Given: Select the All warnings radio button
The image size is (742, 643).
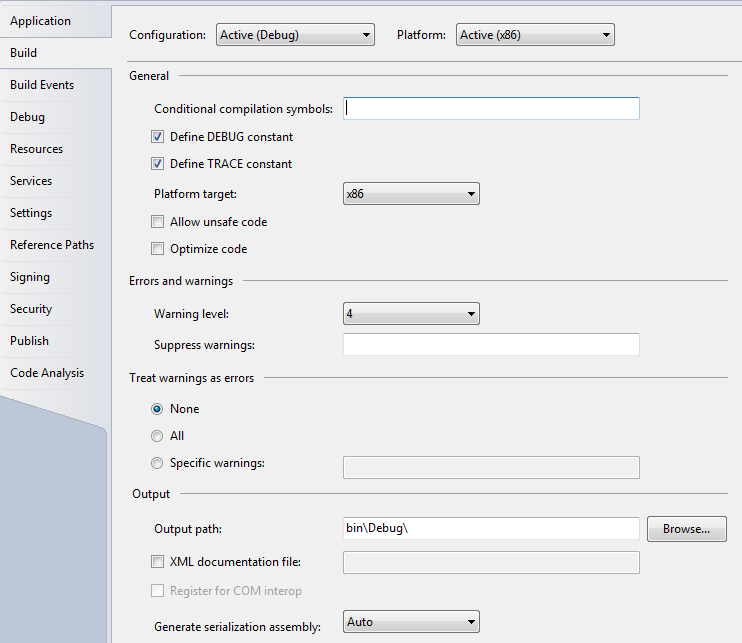Looking at the screenshot, I should [x=157, y=436].
